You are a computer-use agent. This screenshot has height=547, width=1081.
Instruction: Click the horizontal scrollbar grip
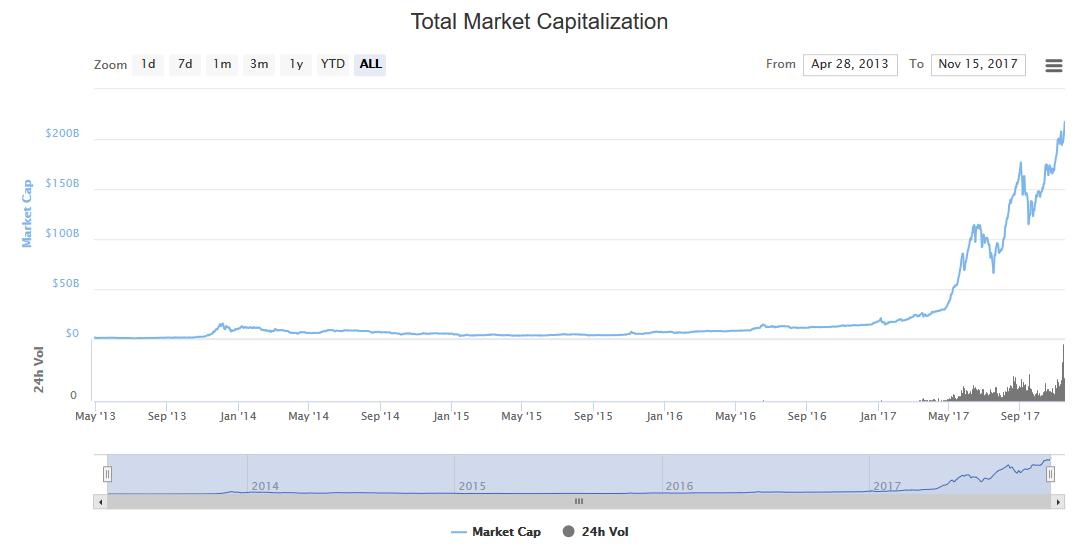point(578,501)
